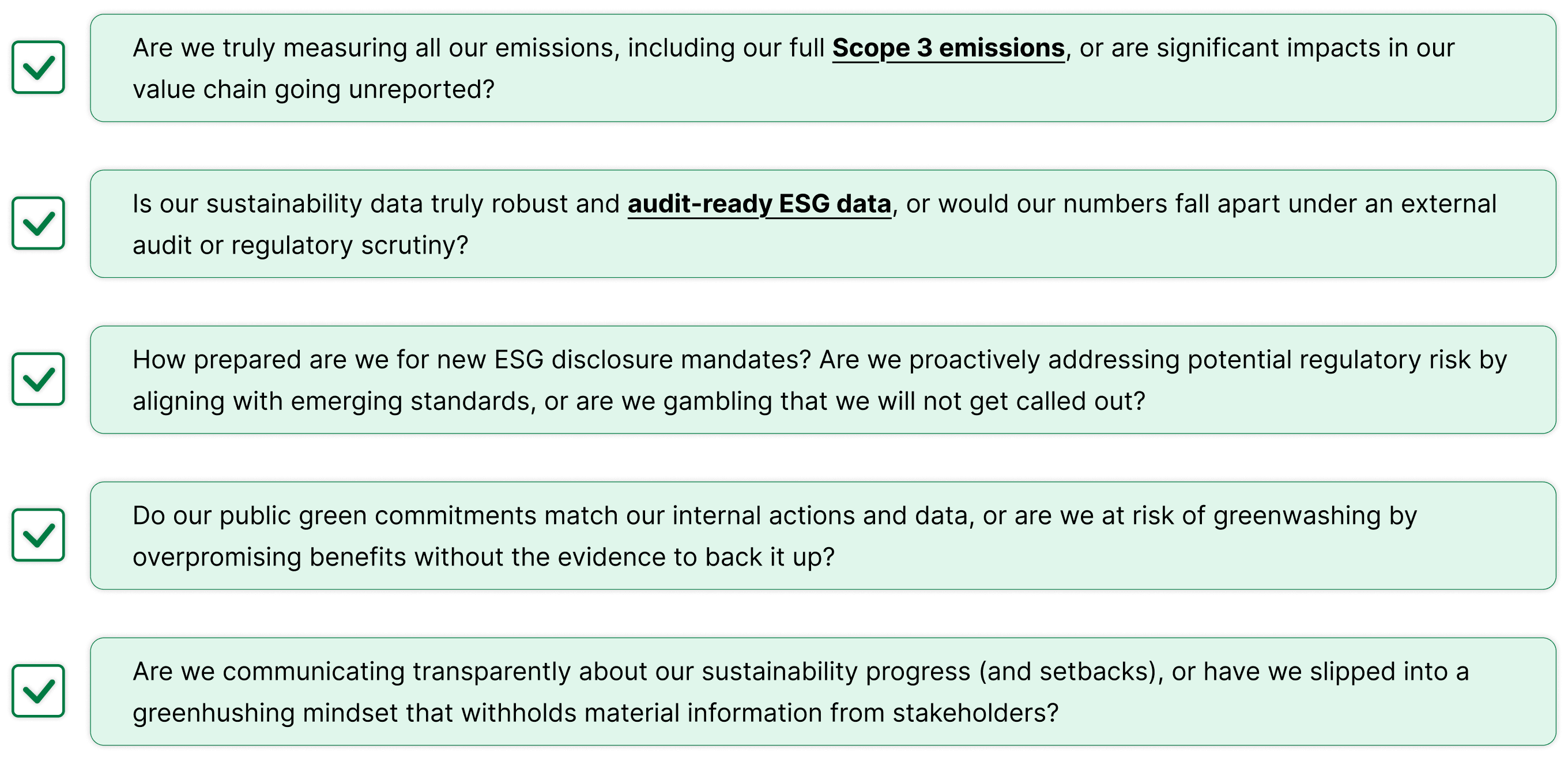Select the card on communicating transparently with stakeholders

coord(823,692)
